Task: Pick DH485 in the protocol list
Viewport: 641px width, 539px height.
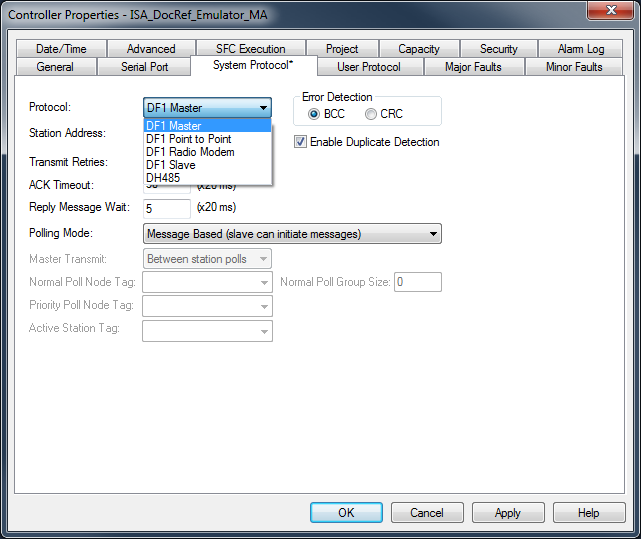Action: click(x=163, y=178)
